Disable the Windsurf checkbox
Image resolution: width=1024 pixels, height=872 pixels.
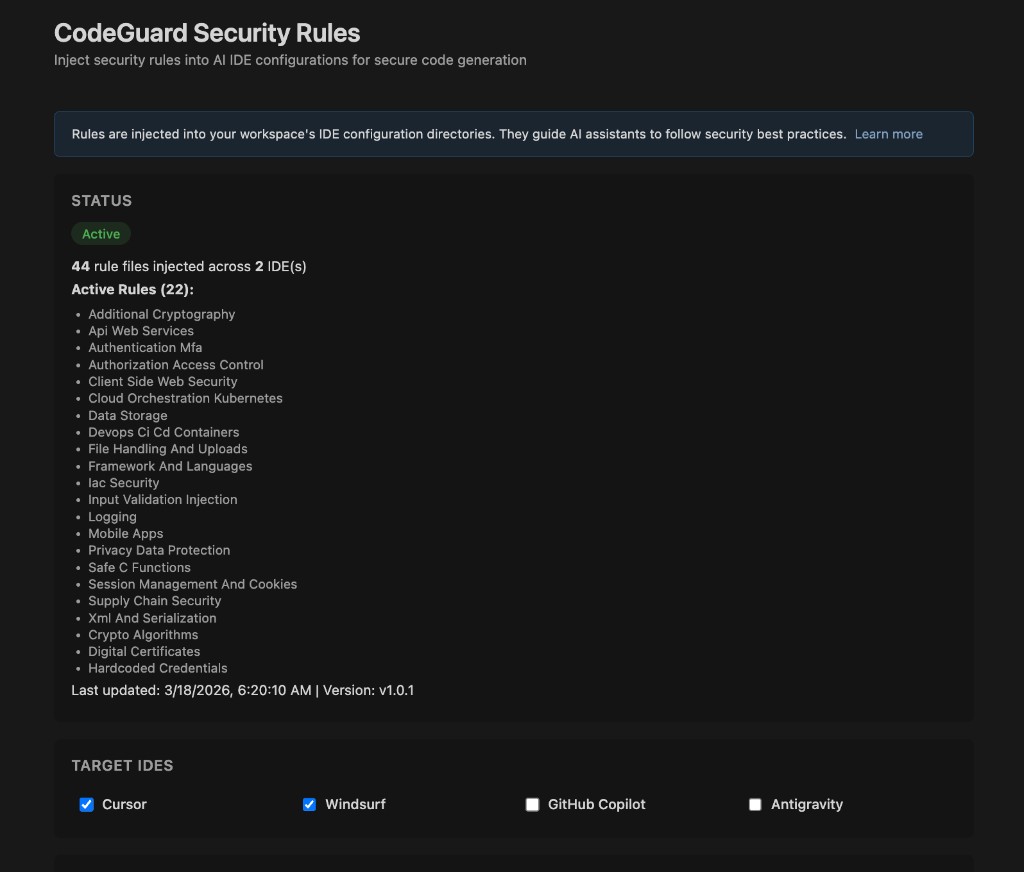pos(309,804)
